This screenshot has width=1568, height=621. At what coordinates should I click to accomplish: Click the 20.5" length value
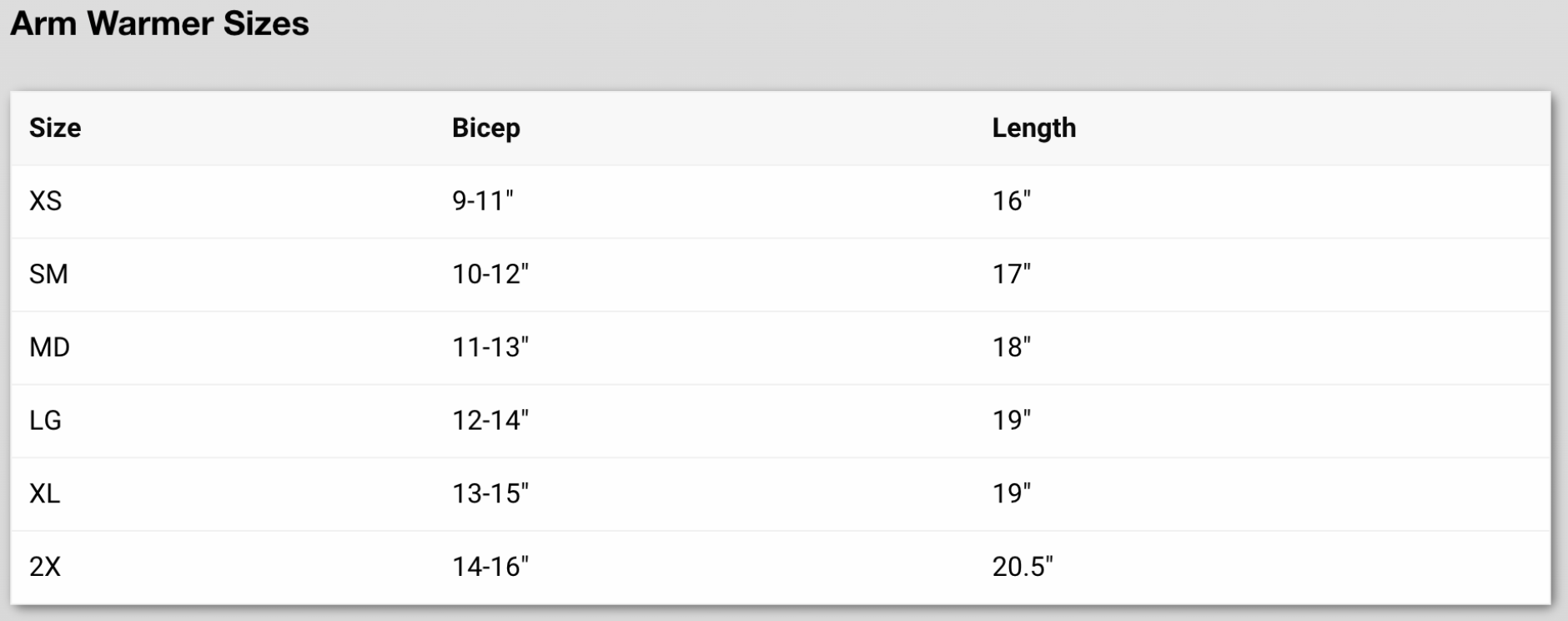(x=1023, y=567)
